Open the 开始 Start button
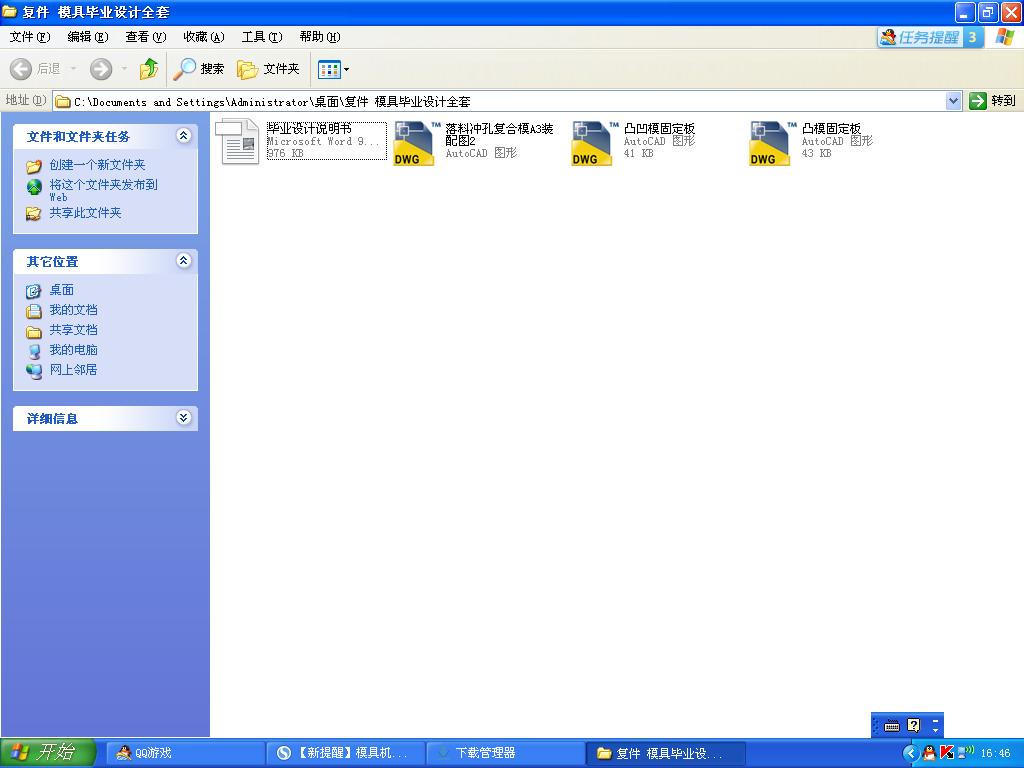The height and width of the screenshot is (768, 1024). pos(48,752)
